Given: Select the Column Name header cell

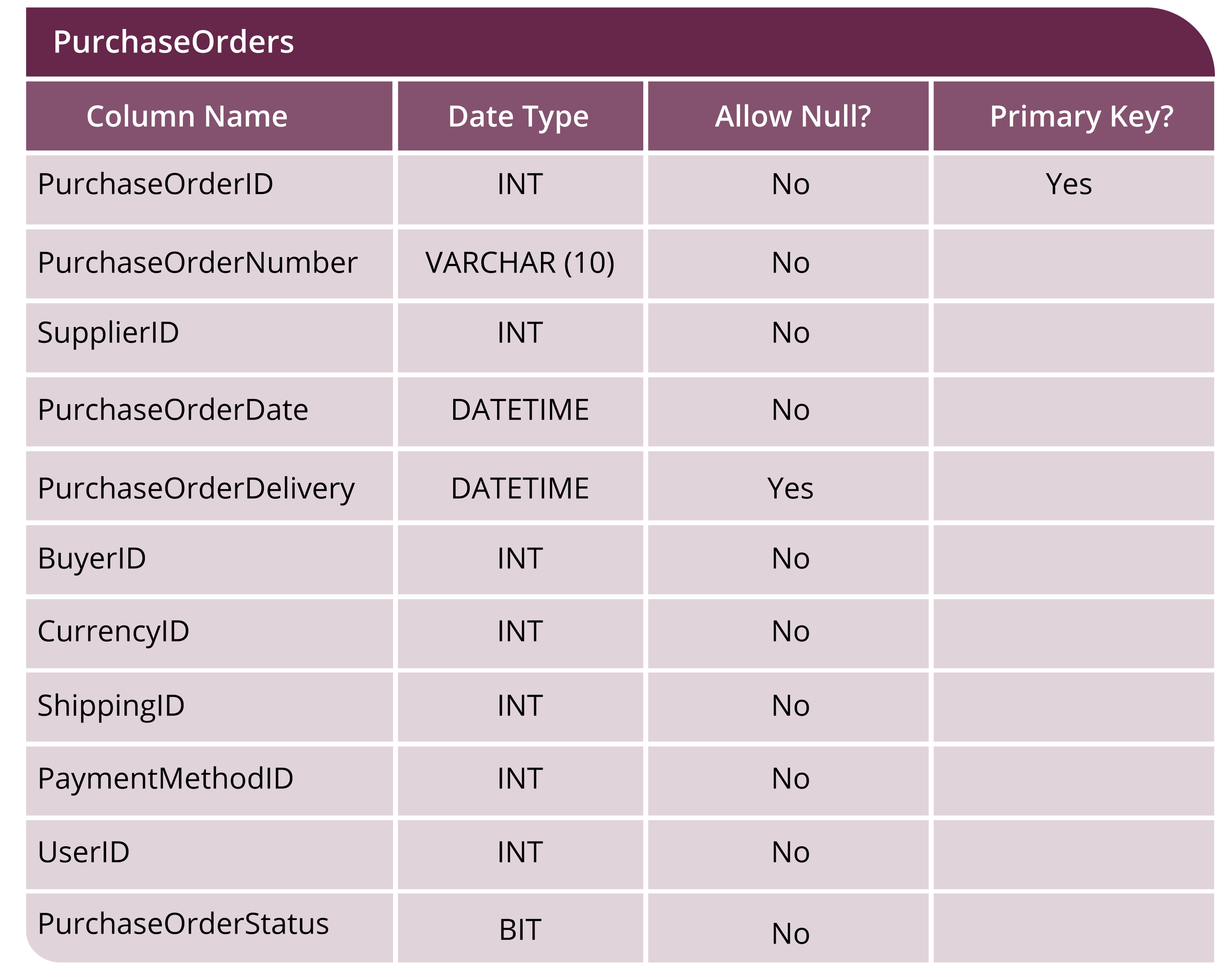Looking at the screenshot, I should (x=209, y=116).
